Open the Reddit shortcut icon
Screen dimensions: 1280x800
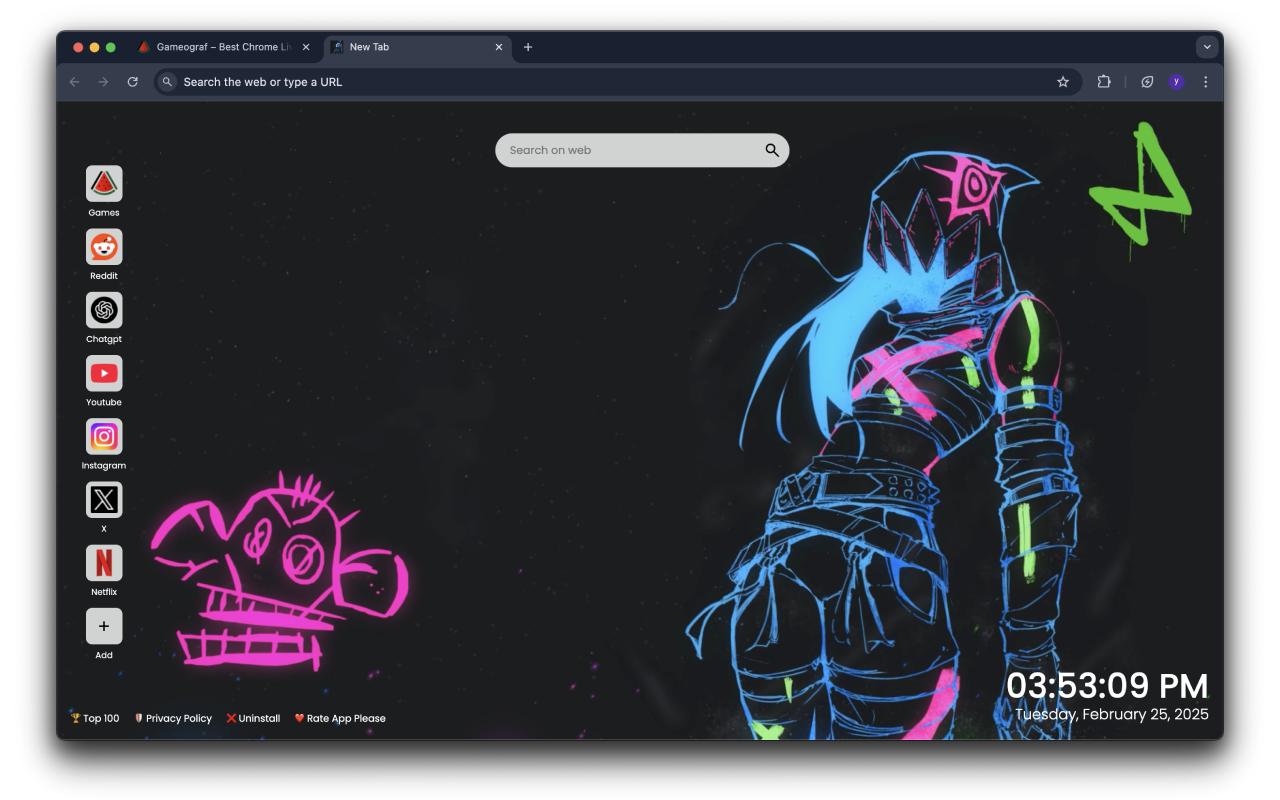point(104,247)
